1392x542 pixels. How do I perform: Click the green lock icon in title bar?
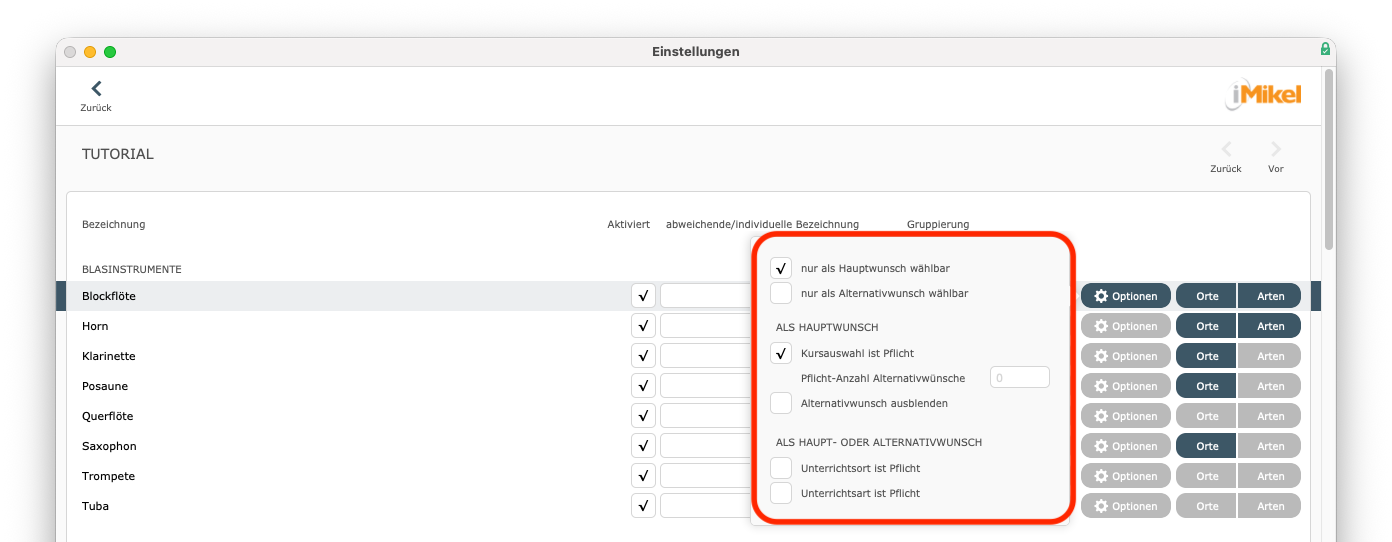(x=1325, y=49)
